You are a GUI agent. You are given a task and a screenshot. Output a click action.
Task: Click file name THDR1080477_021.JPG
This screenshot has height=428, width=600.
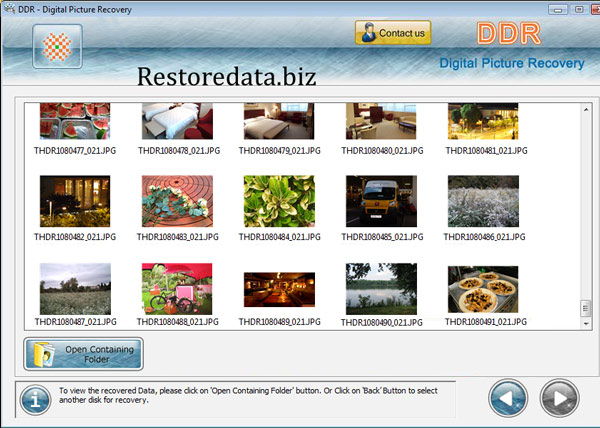click(x=75, y=151)
